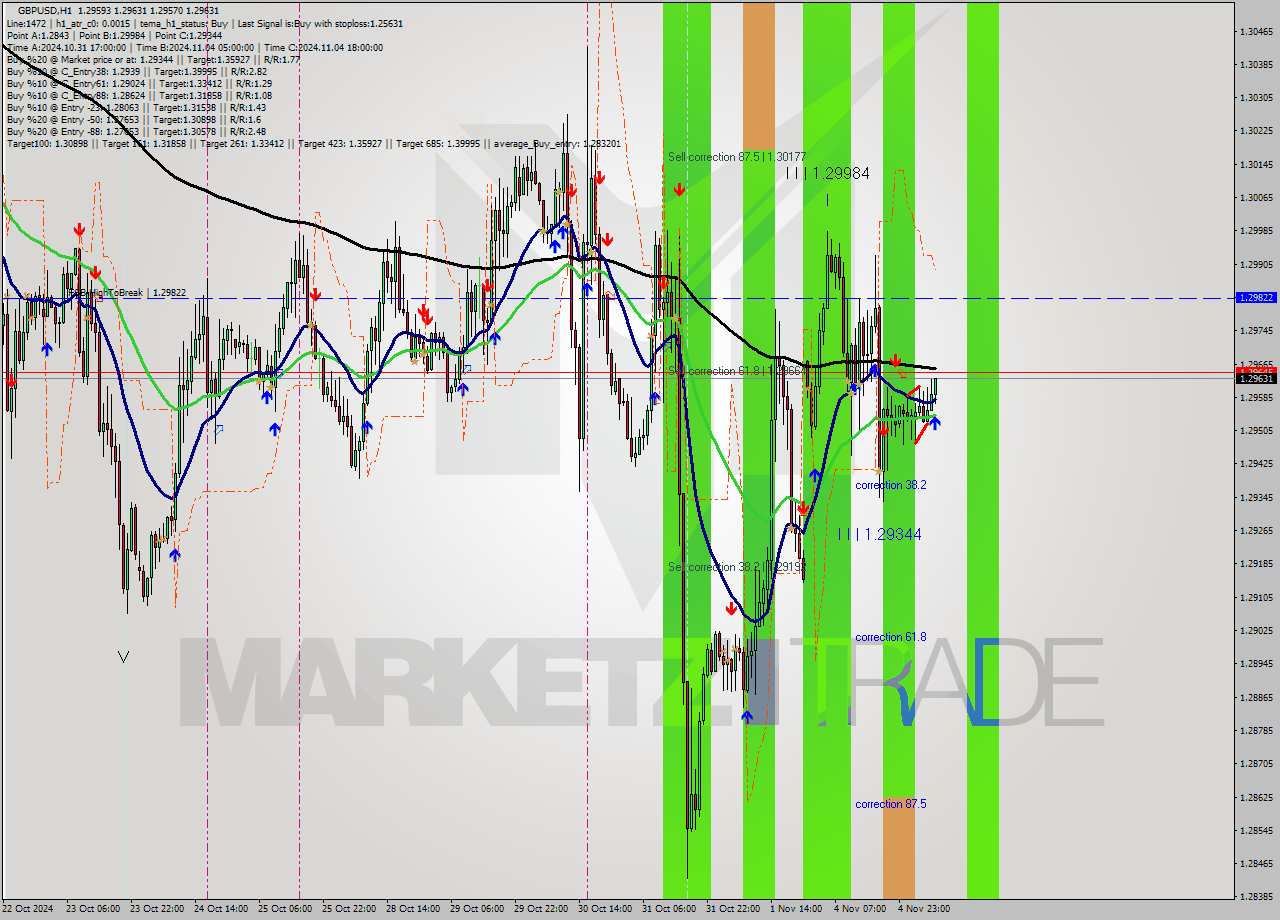Click the '22 Oct 2024' date label
The image size is (1280, 920).
pyautogui.click(x=27, y=909)
